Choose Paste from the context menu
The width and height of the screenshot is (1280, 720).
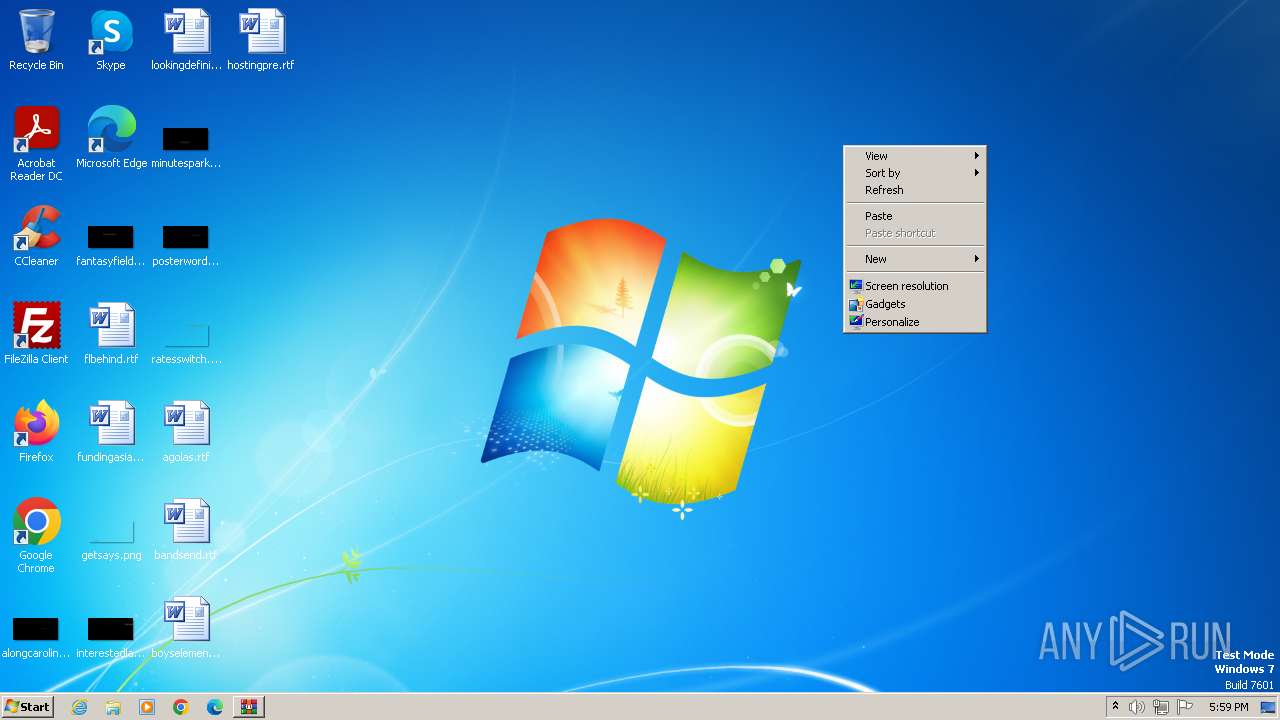(x=915, y=216)
